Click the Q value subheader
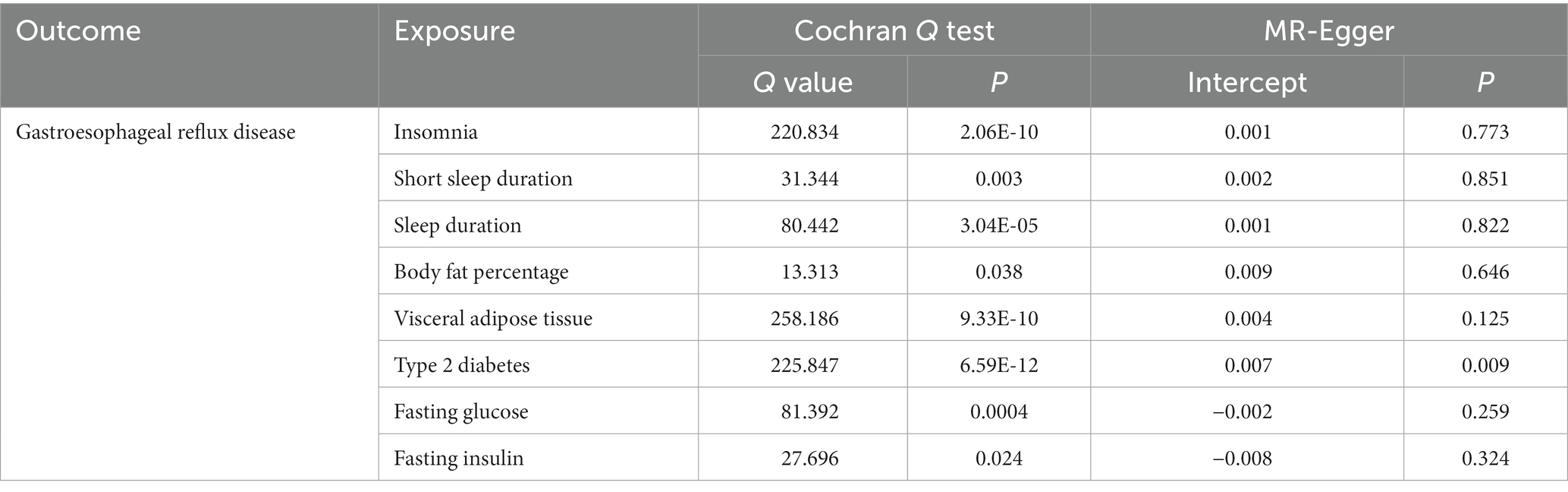Image resolution: width=1568 pixels, height=492 pixels. coord(802,82)
